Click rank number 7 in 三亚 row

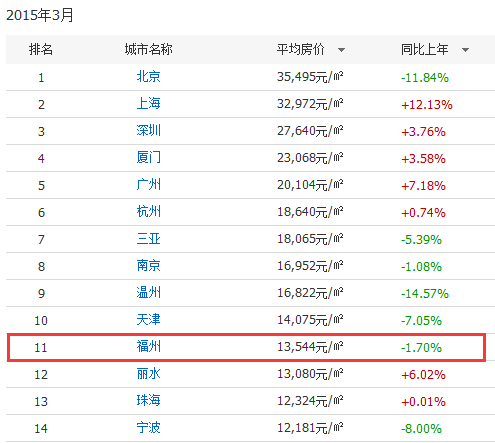coord(41,240)
